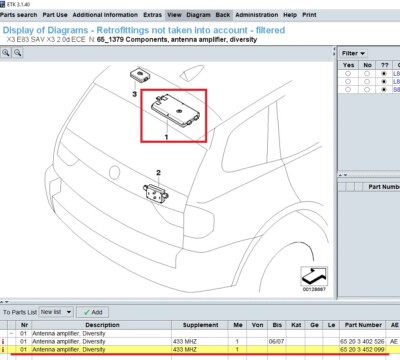Click the 06/07 Bis date cell

276,342
